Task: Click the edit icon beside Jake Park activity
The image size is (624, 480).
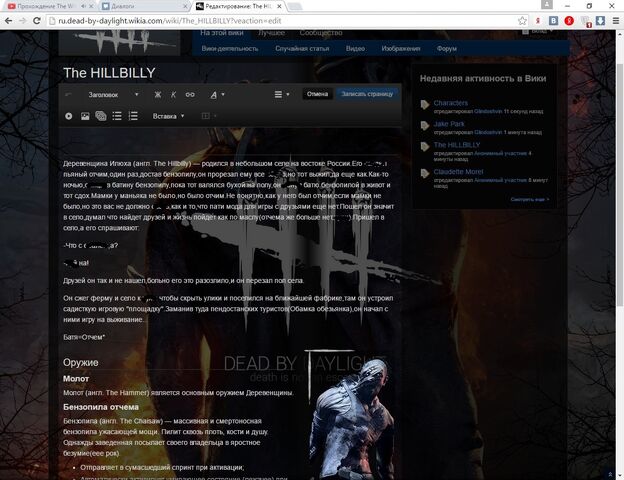Action: click(425, 125)
